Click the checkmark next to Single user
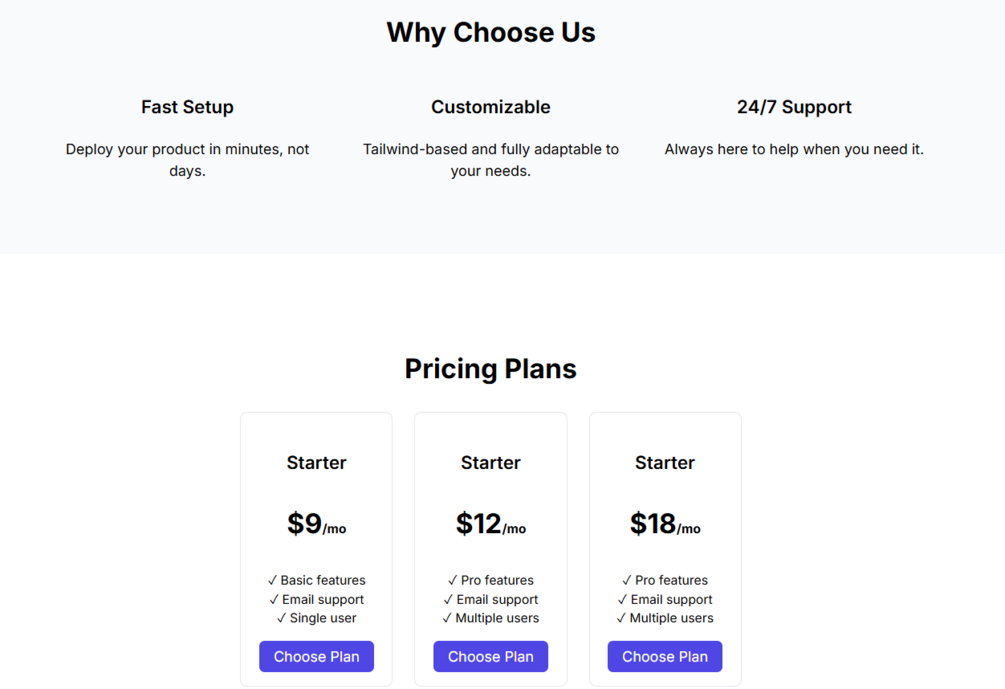This screenshot has height=689, width=1005. (x=281, y=618)
